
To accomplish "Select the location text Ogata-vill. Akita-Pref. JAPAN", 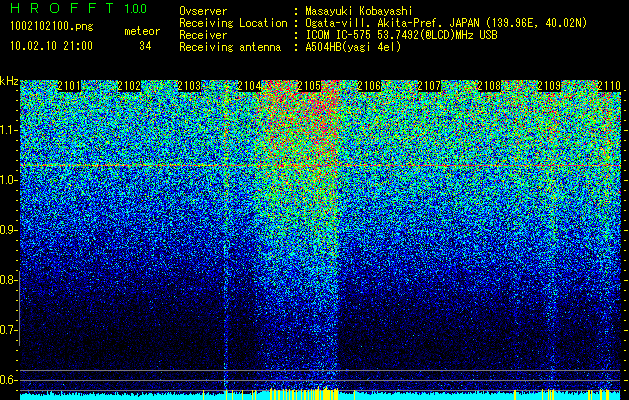I will coord(392,24).
